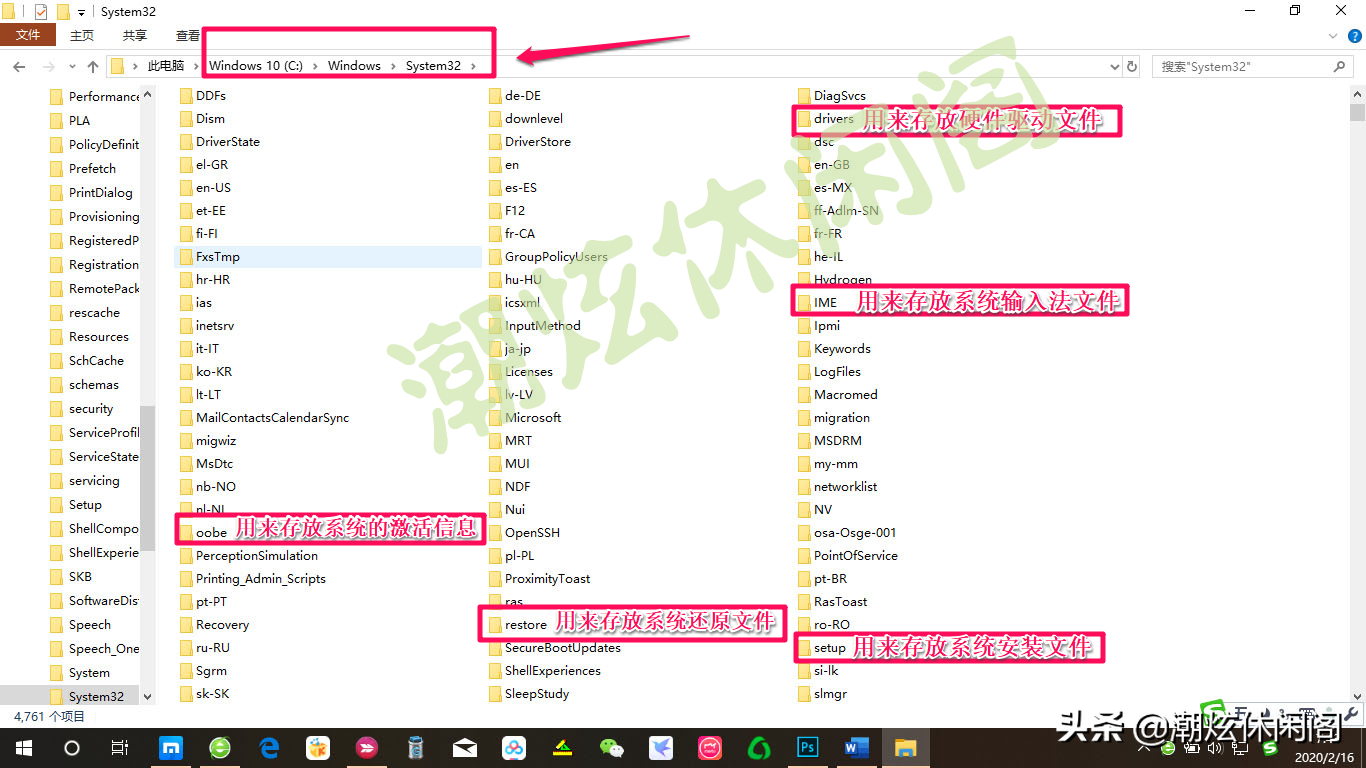Open the Customize Quick Access Toolbar dropdown
This screenshot has width=1366, height=768.
click(x=82, y=12)
